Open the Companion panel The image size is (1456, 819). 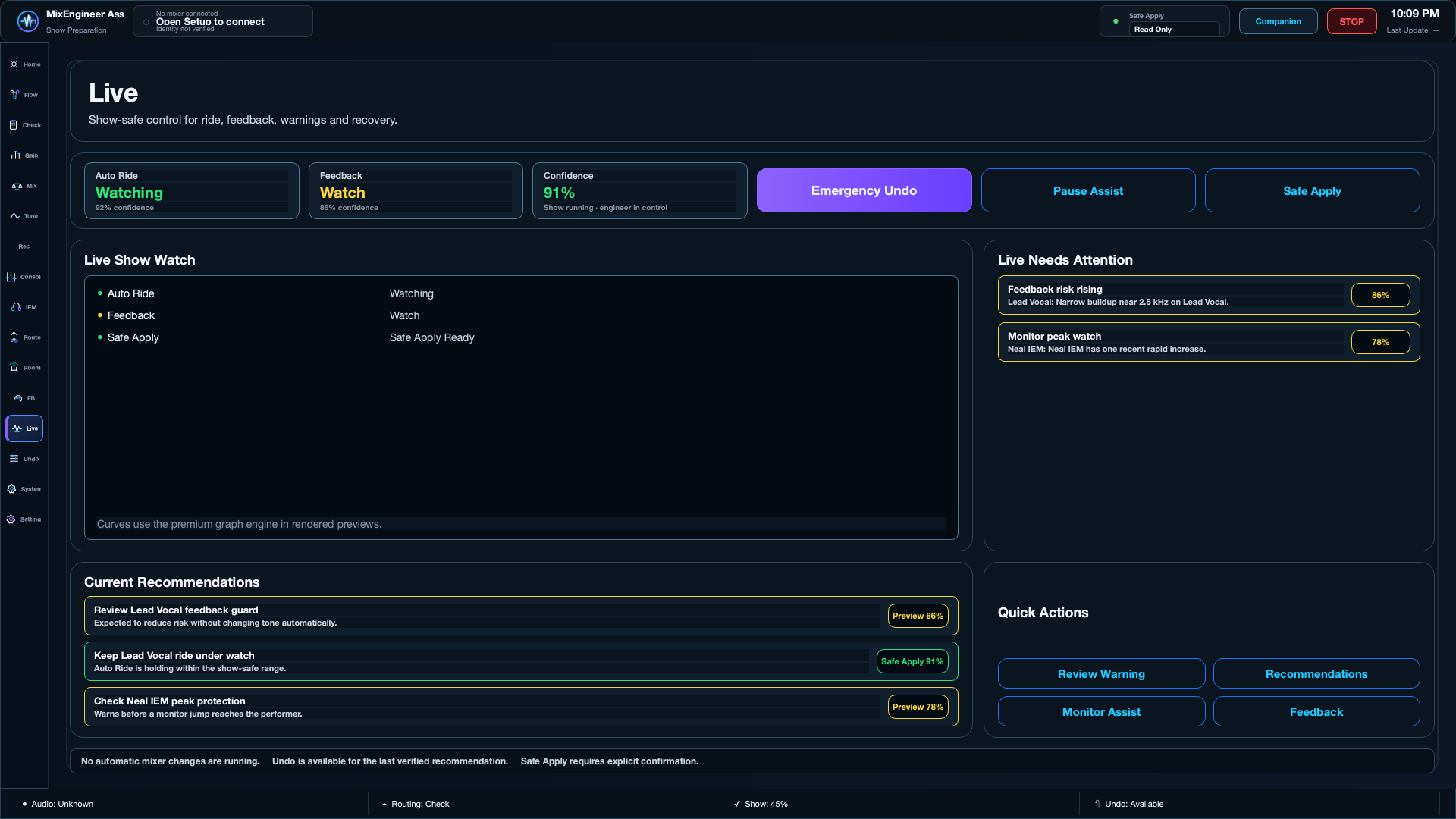1278,21
